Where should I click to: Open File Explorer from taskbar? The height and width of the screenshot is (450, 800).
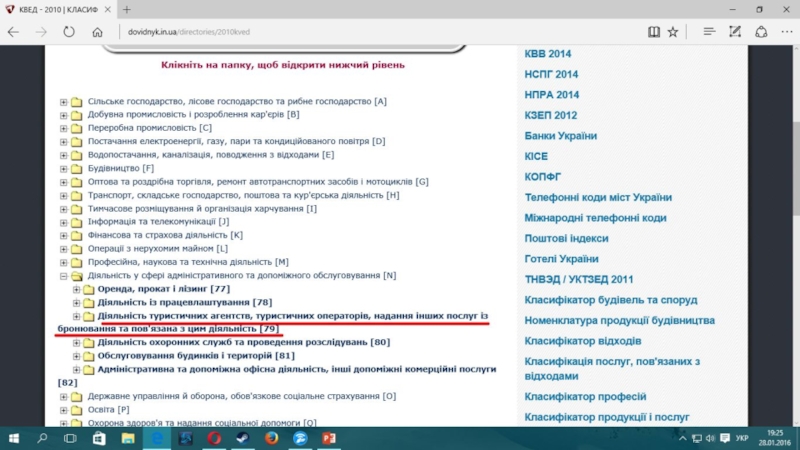(x=128, y=438)
